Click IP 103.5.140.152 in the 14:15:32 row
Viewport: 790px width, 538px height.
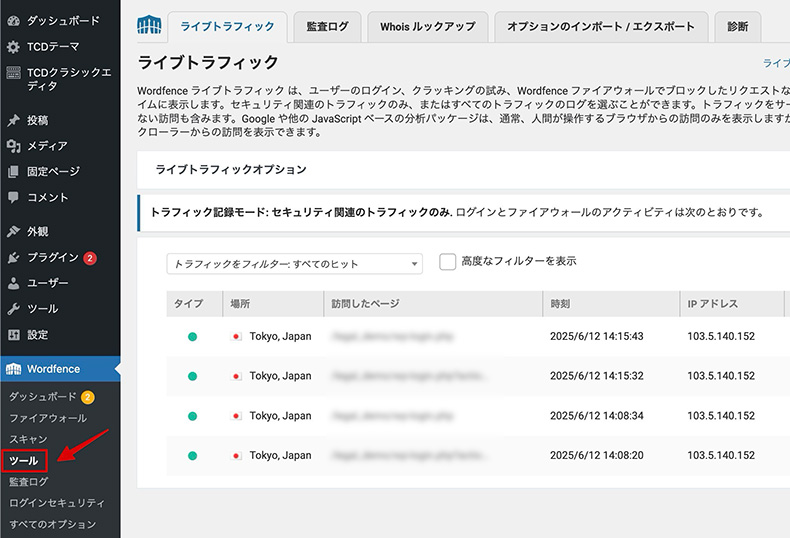(721, 376)
